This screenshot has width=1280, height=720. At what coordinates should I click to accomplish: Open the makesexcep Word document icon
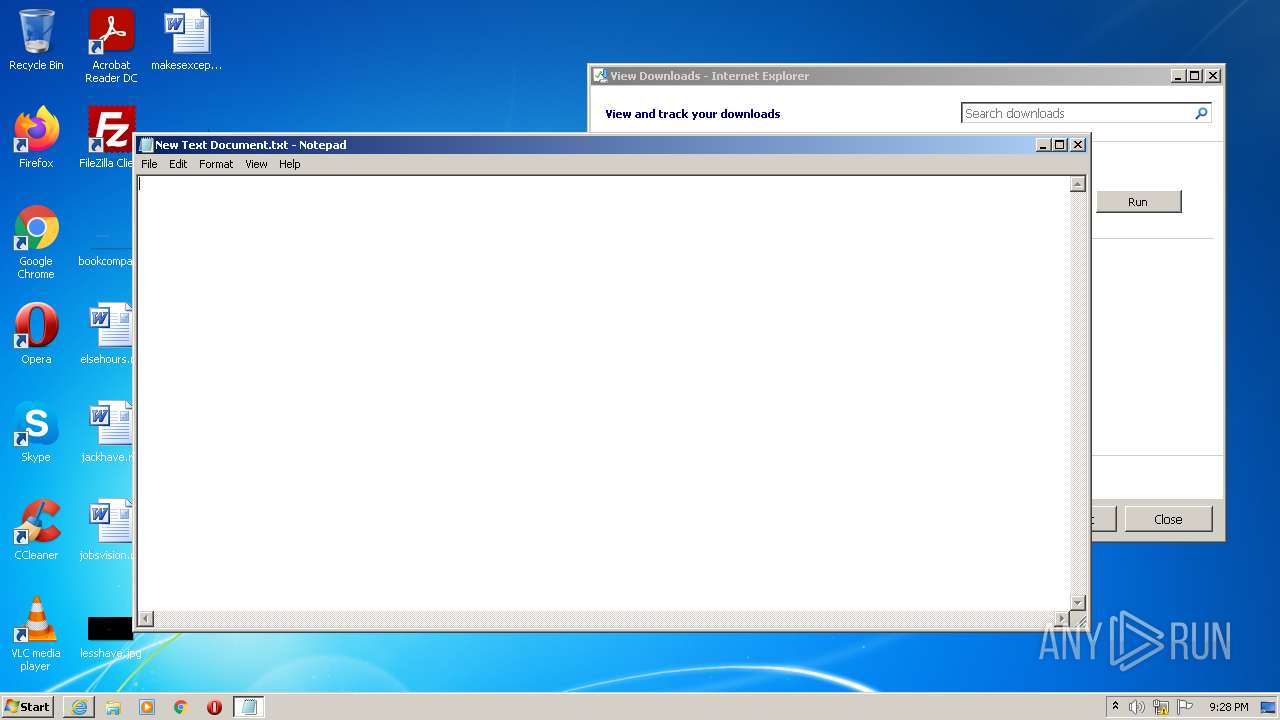click(187, 40)
